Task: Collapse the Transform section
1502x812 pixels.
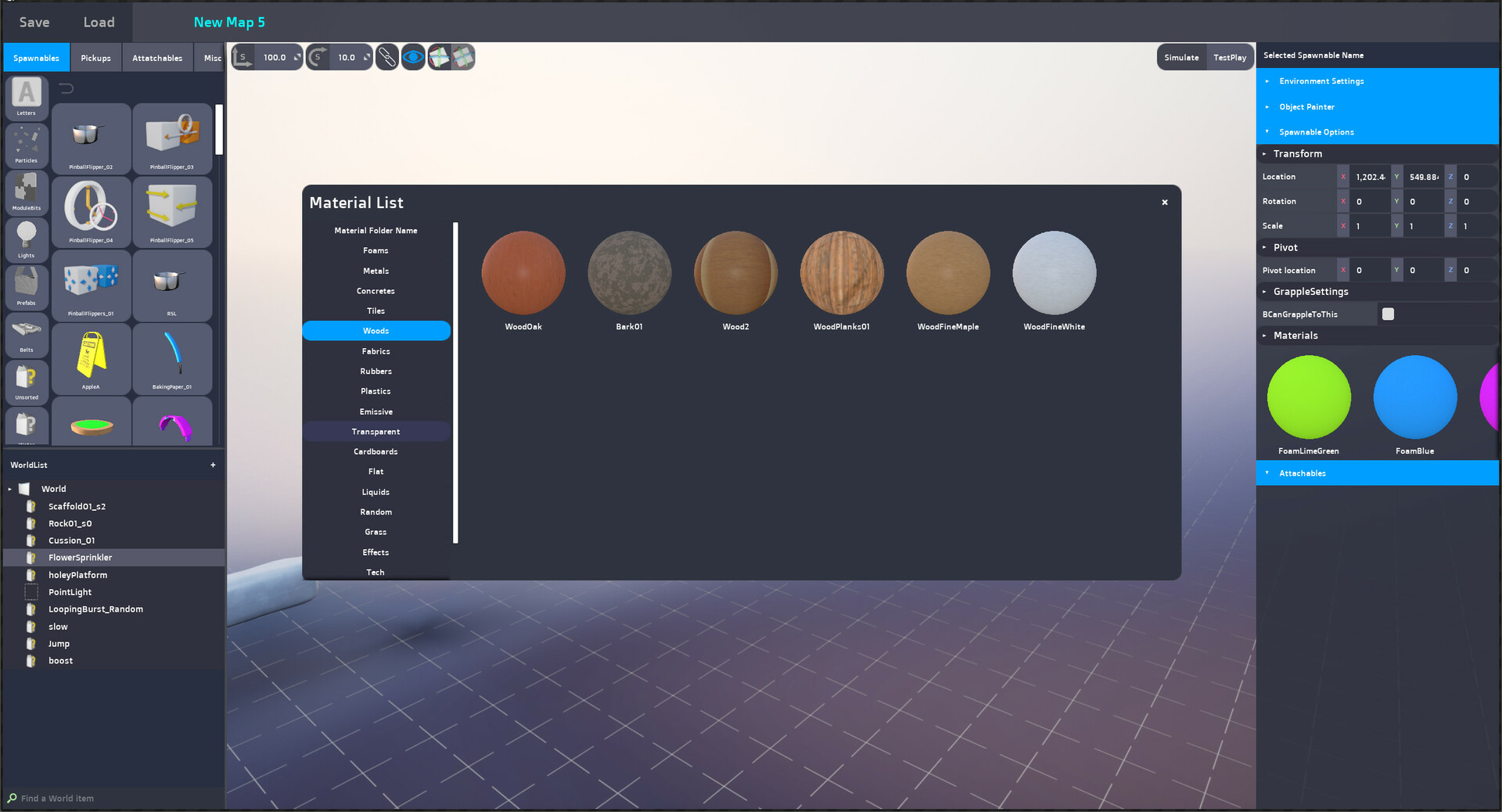Action: [1264, 154]
